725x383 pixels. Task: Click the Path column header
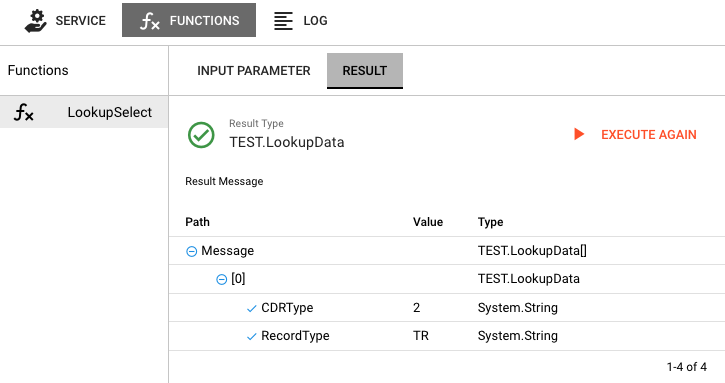(x=197, y=222)
